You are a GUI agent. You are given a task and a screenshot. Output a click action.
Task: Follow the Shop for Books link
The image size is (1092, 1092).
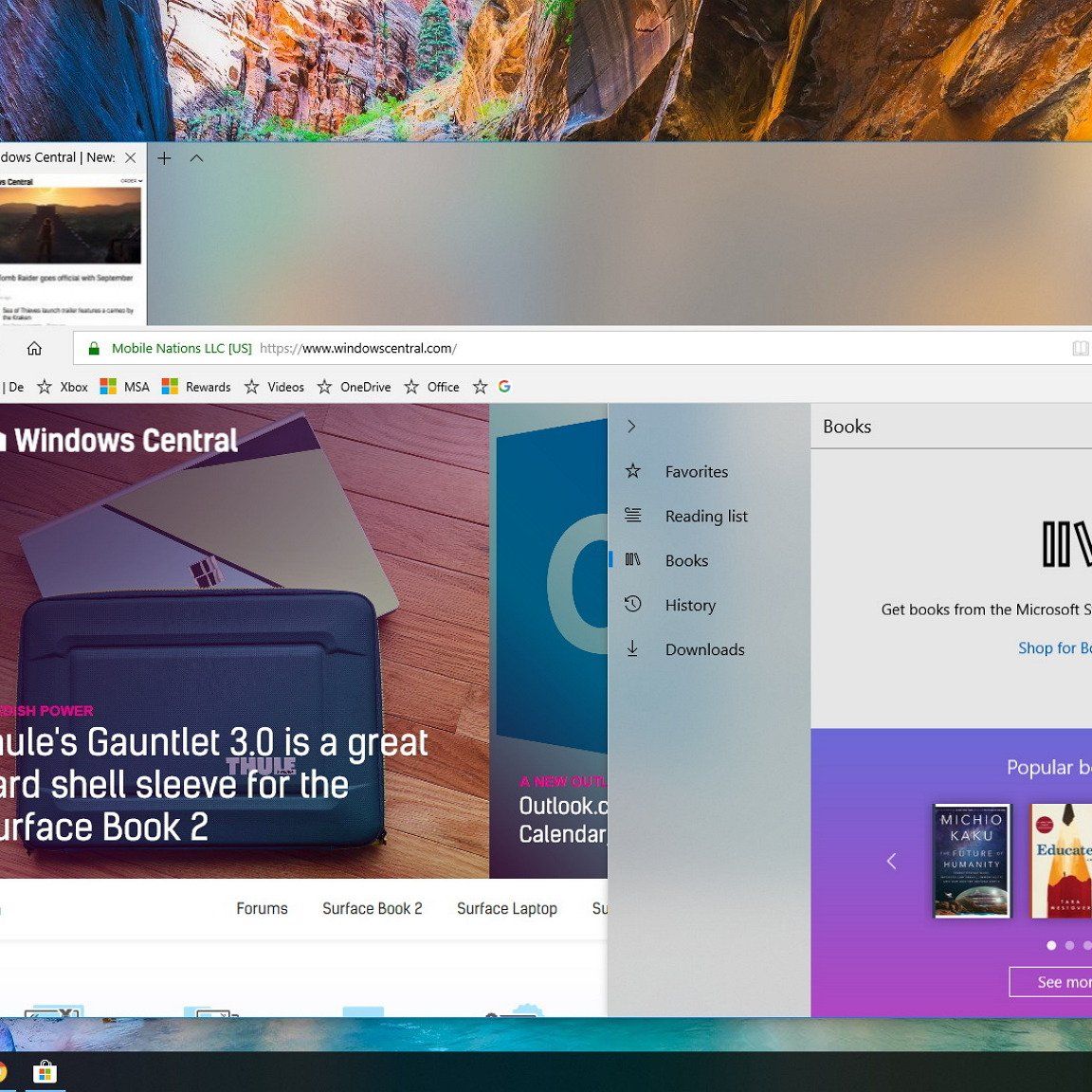(1054, 648)
